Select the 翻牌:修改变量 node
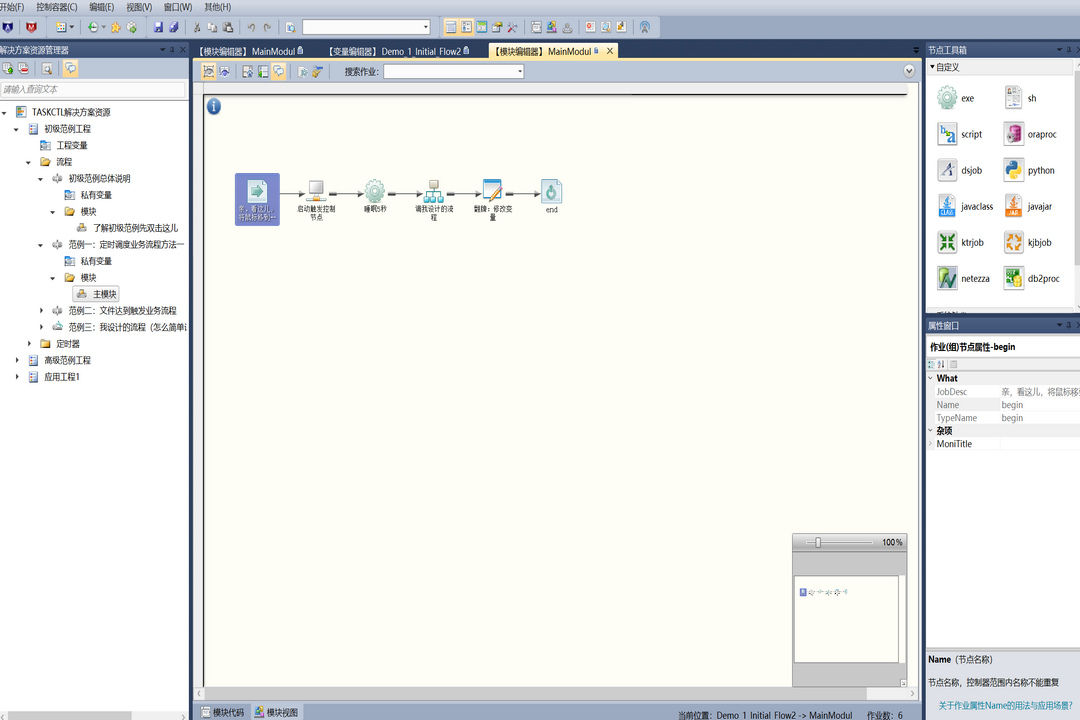Screen dimensions: 1080x720 492,191
